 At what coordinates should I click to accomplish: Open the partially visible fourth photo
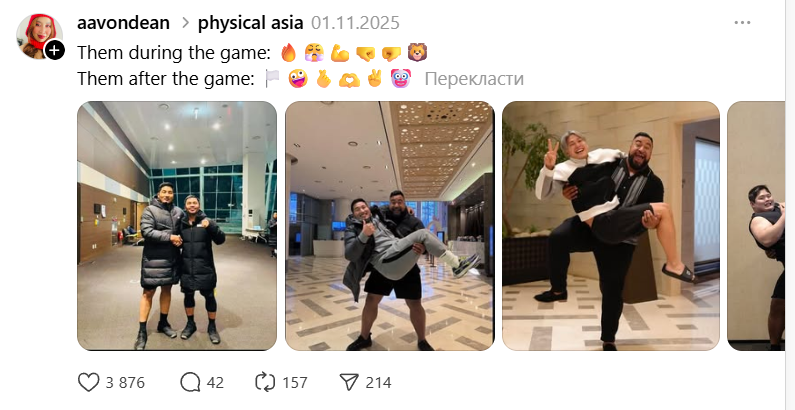pos(756,226)
